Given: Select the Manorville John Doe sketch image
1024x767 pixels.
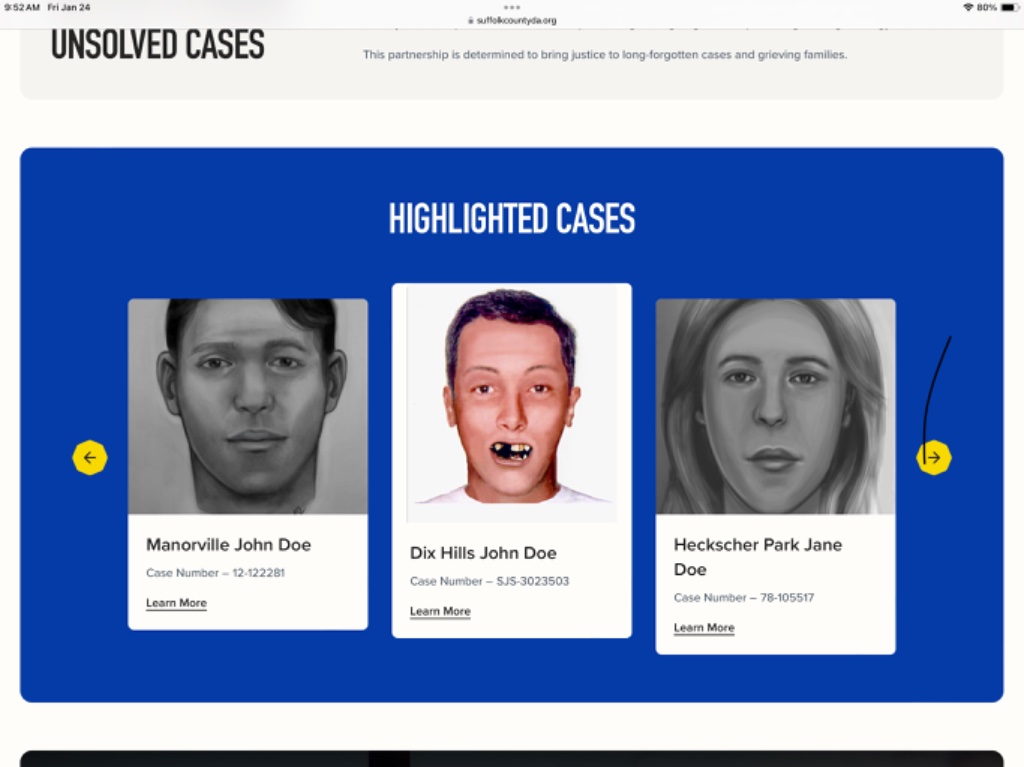Looking at the screenshot, I should pos(248,406).
